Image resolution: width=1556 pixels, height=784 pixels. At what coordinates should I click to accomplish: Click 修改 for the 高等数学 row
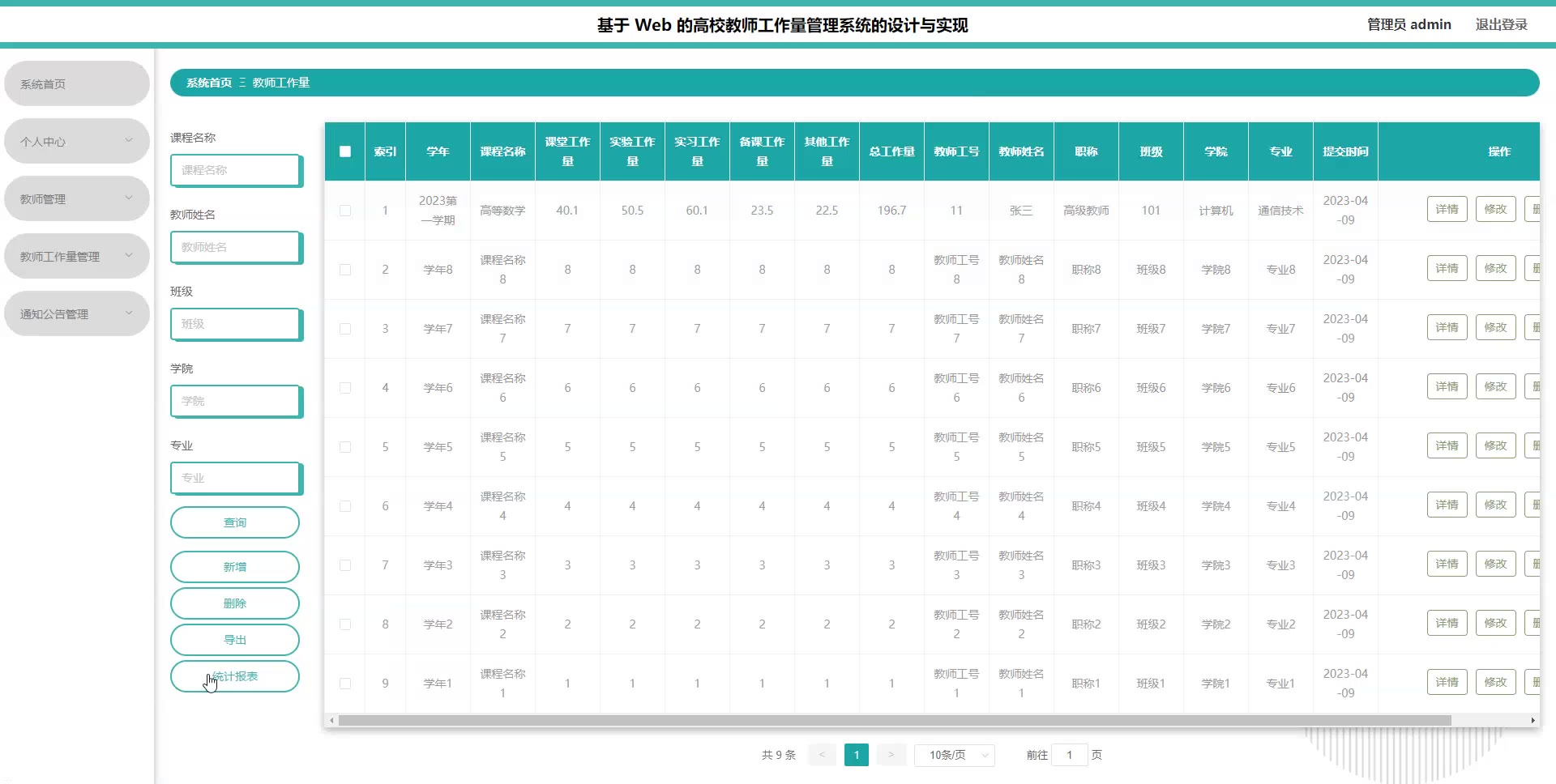pos(1495,209)
